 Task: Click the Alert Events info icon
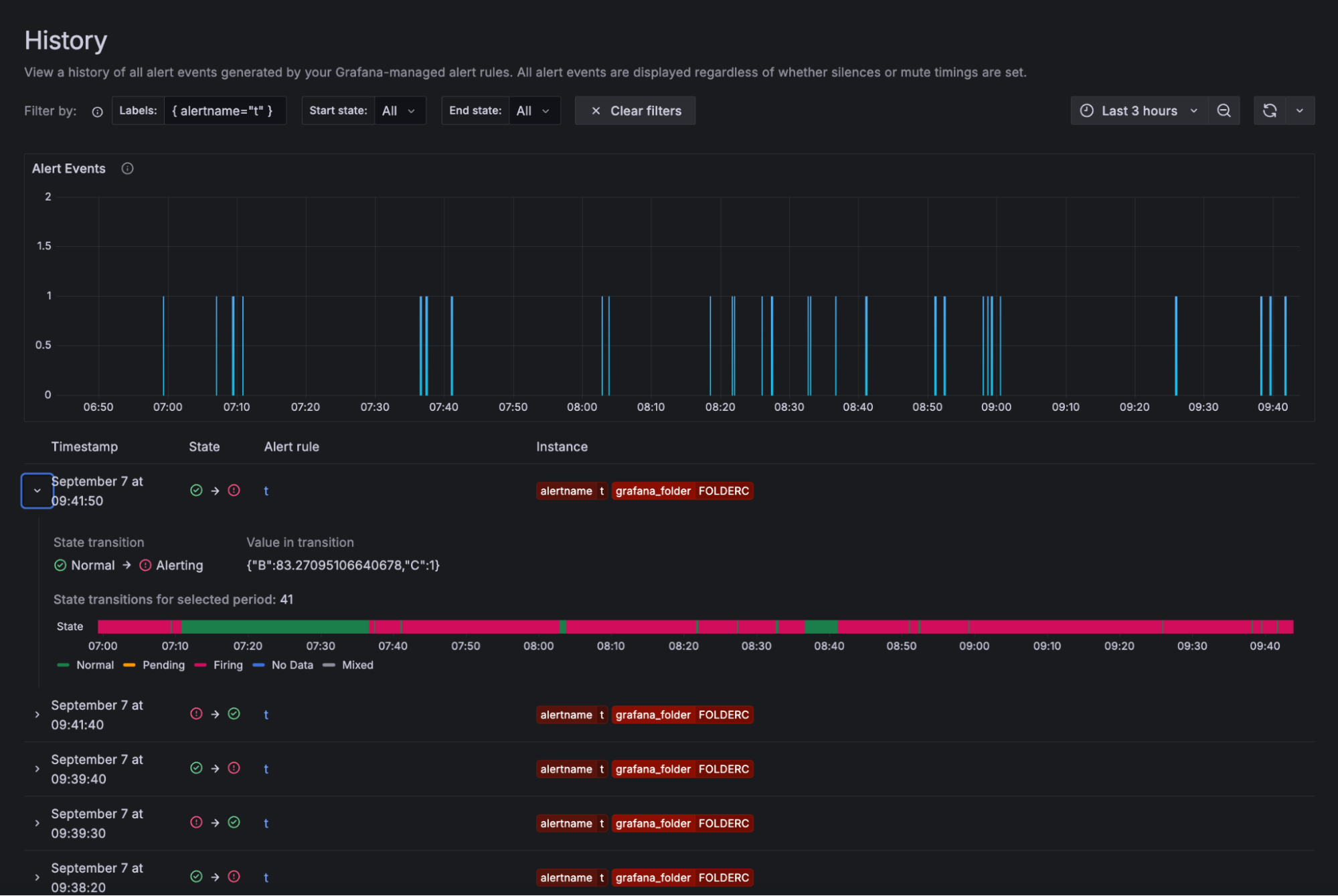(127, 169)
